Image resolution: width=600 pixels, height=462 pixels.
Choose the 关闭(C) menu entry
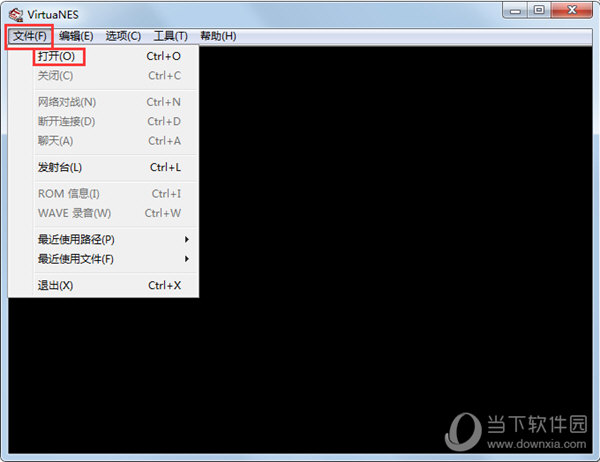pos(56,75)
